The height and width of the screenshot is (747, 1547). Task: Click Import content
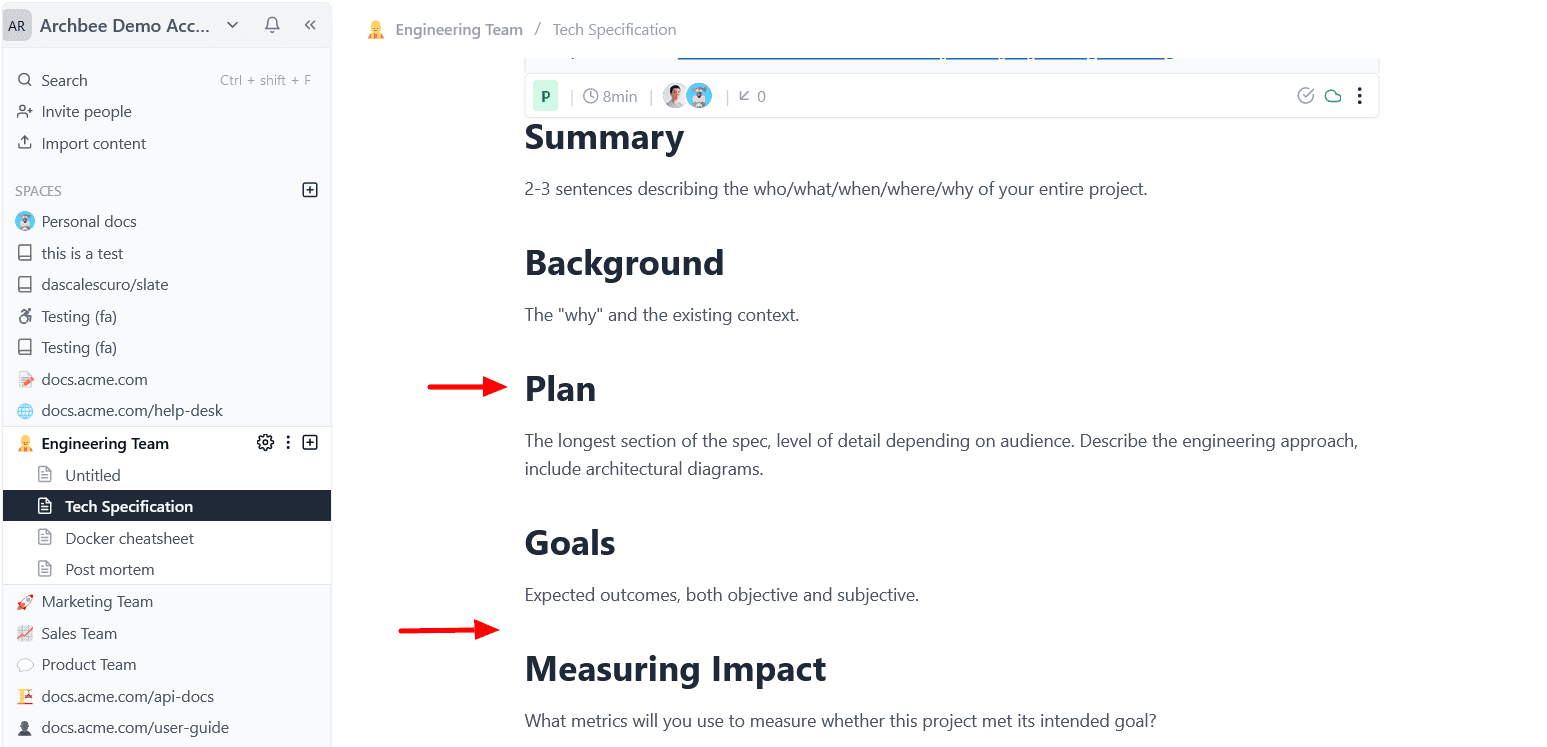tap(93, 143)
